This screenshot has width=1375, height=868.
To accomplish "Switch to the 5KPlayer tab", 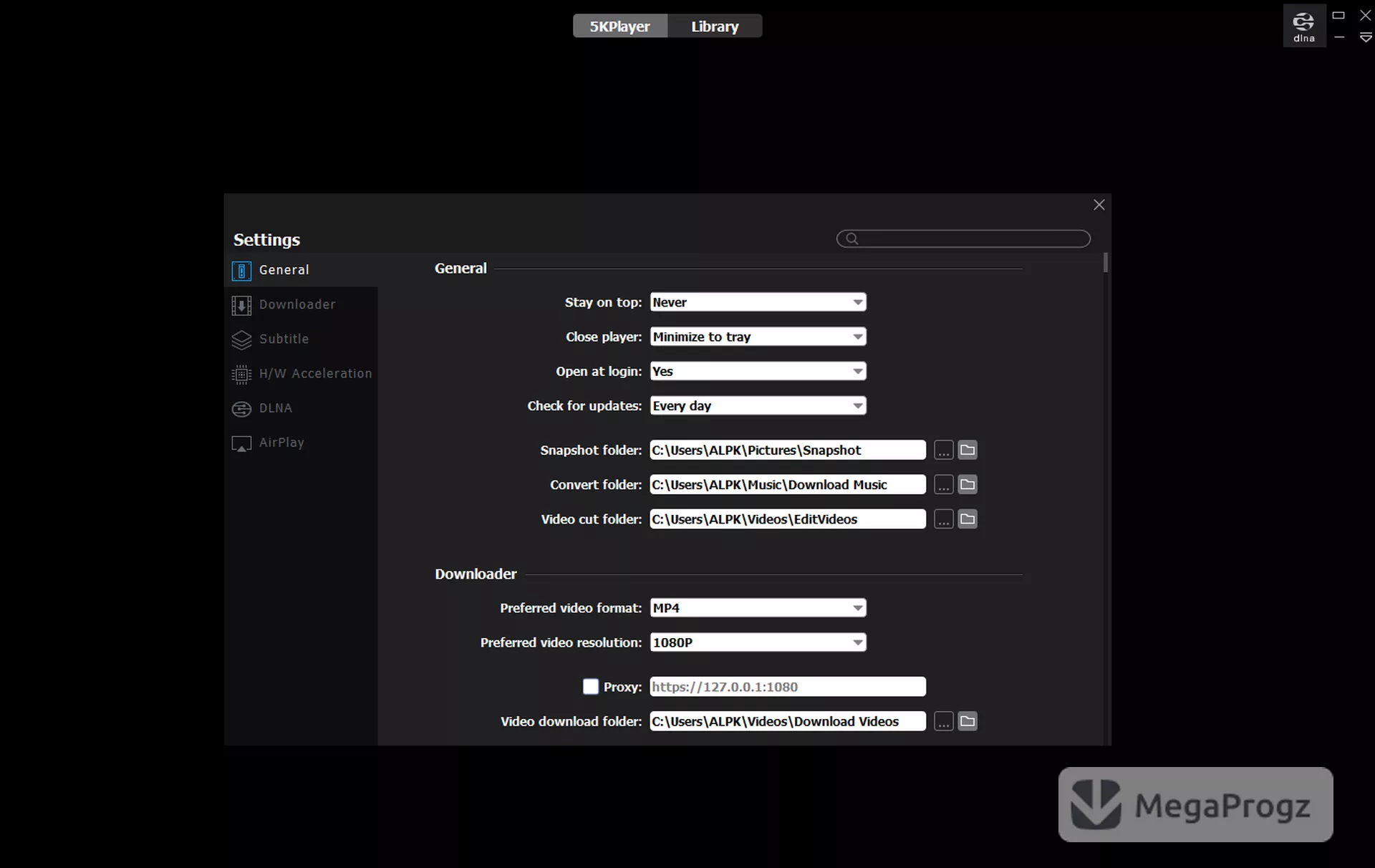I will click(620, 26).
